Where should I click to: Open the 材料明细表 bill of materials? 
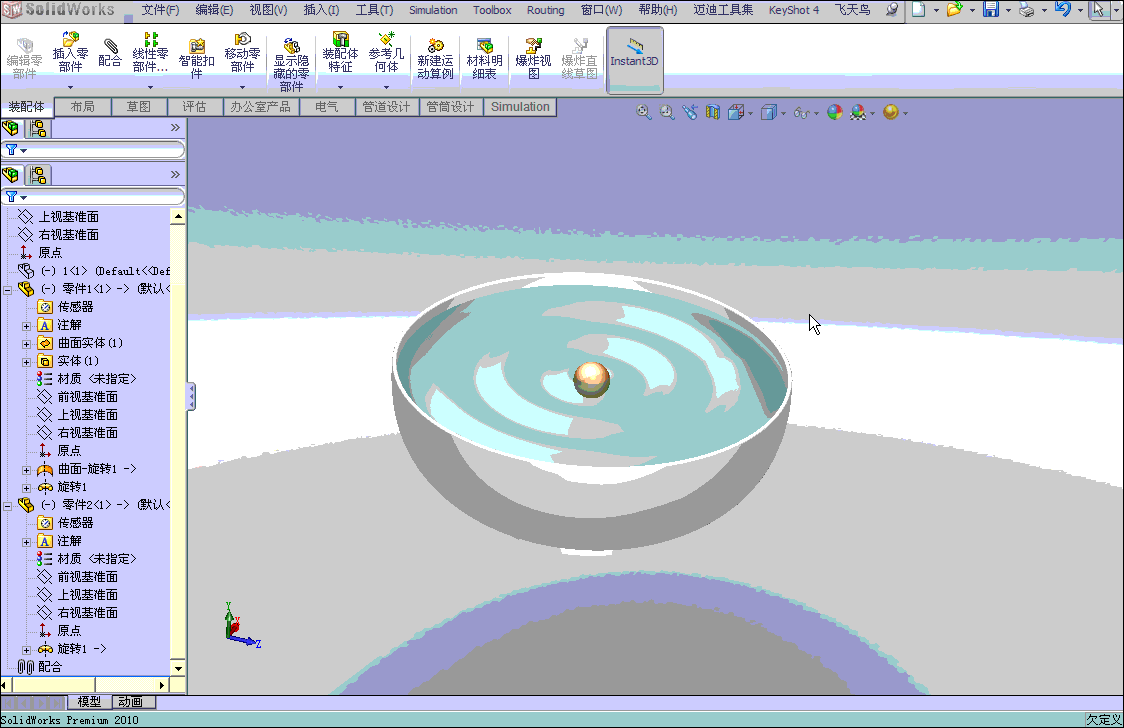coord(485,59)
